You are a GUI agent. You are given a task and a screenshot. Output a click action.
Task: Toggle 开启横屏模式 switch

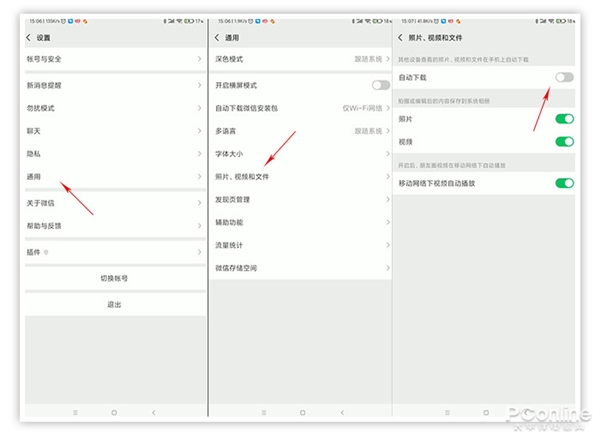380,85
